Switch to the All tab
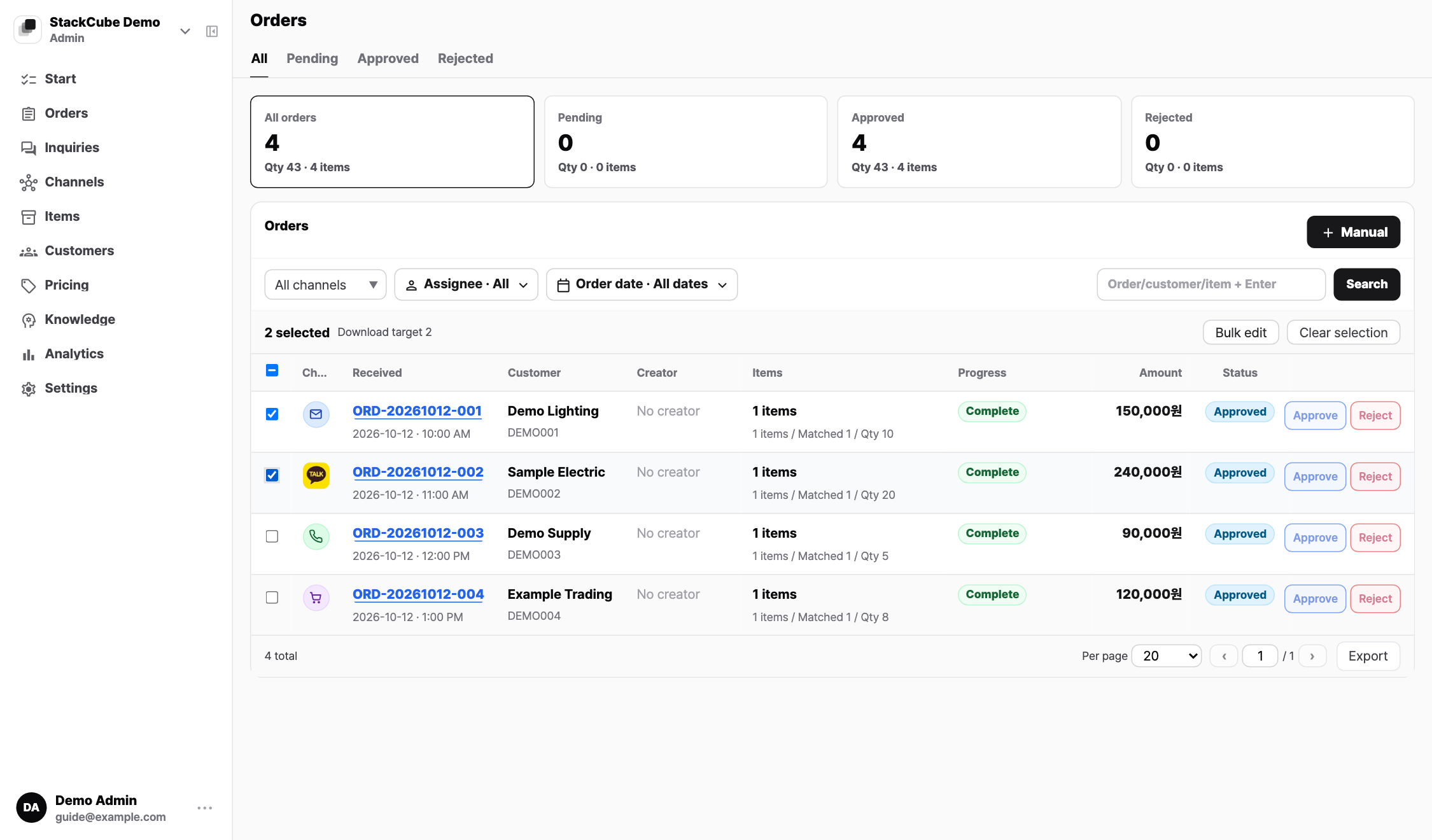This screenshot has width=1432, height=840. click(x=259, y=59)
